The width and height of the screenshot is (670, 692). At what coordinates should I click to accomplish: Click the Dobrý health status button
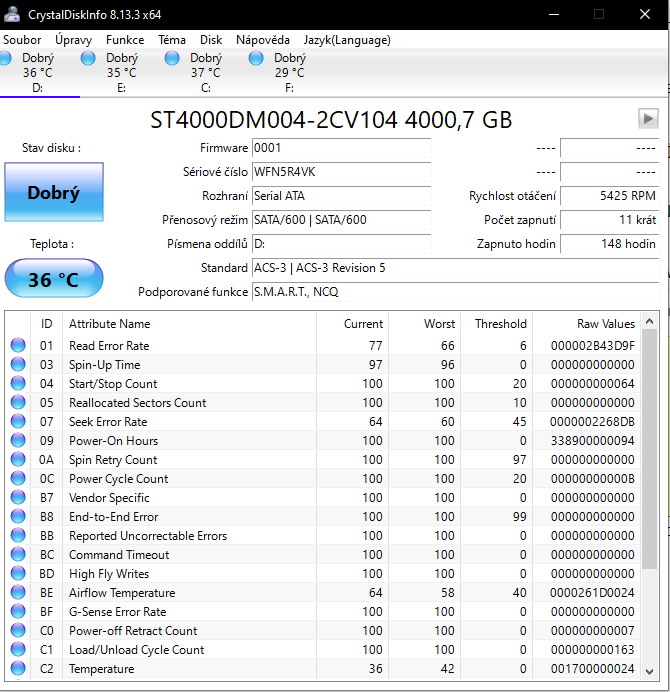(x=54, y=192)
